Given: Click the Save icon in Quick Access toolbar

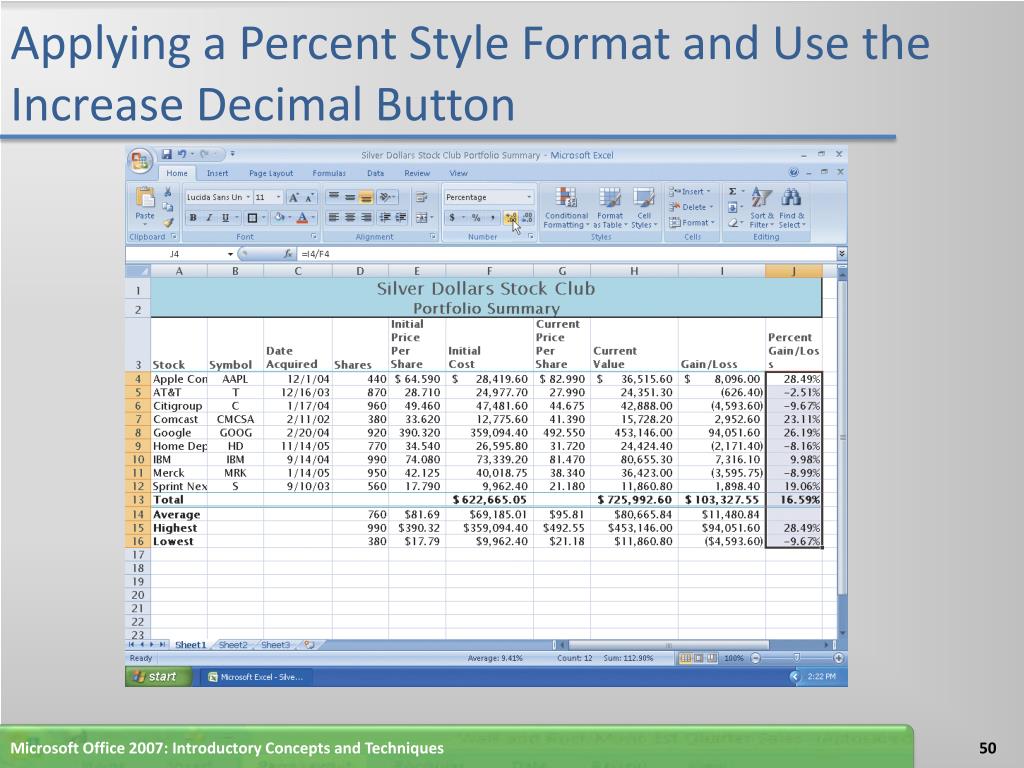Looking at the screenshot, I should click(167, 155).
